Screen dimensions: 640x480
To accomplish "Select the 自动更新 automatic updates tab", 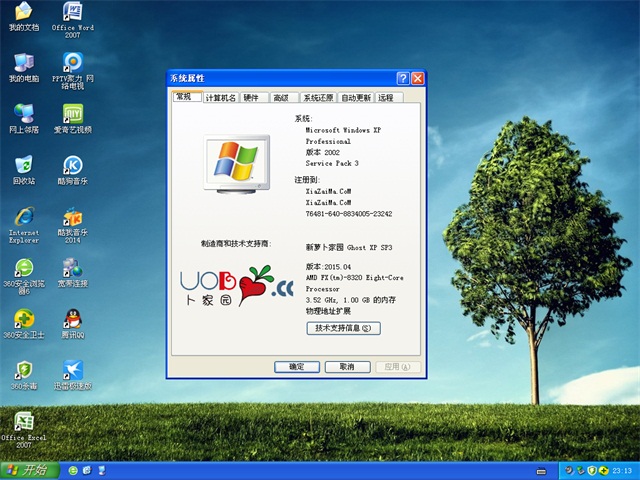I will pos(355,98).
